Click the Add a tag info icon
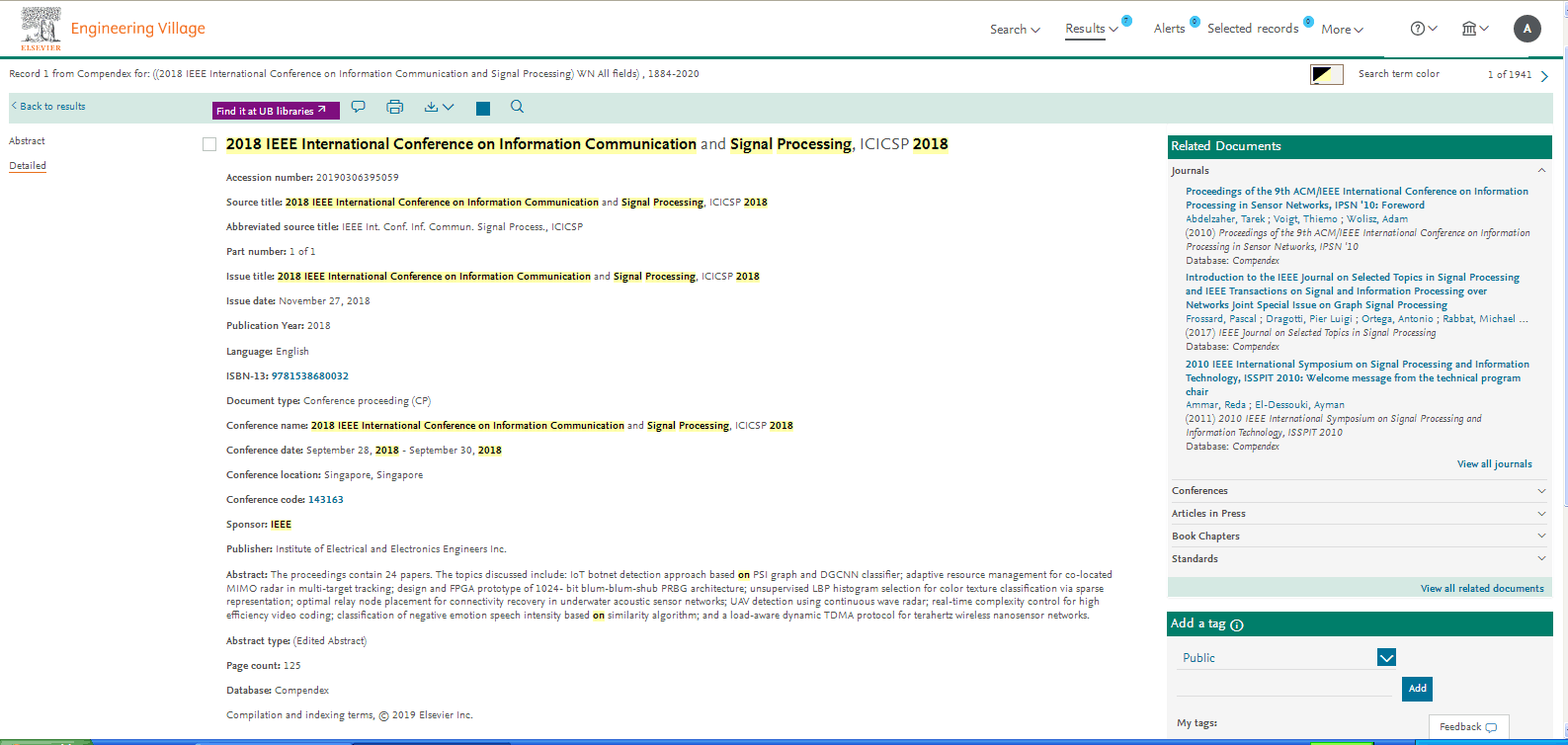Screen dimensions: 1568x745 pyautogui.click(x=1237, y=624)
